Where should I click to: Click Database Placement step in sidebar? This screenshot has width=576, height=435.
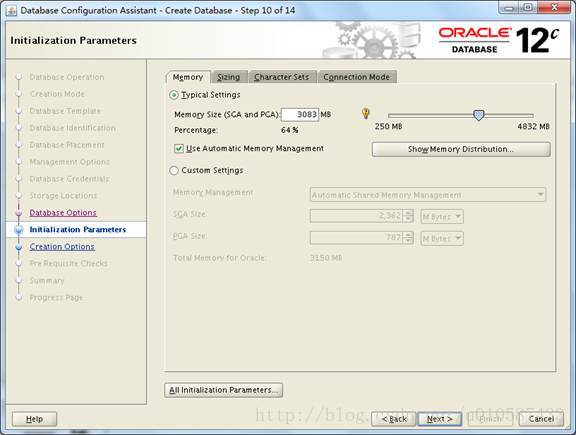click(x=67, y=145)
